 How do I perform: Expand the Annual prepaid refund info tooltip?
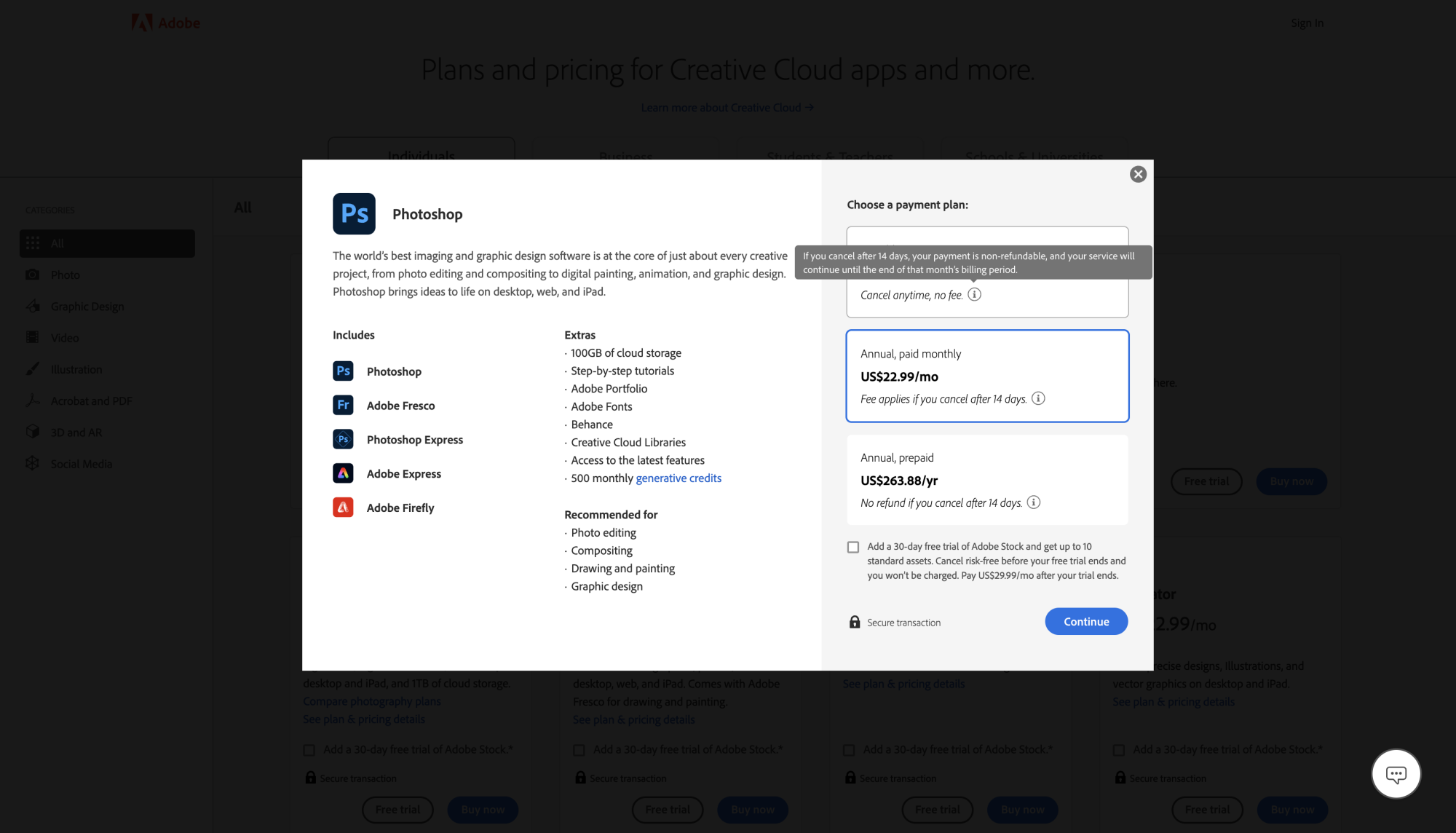[x=1034, y=502]
